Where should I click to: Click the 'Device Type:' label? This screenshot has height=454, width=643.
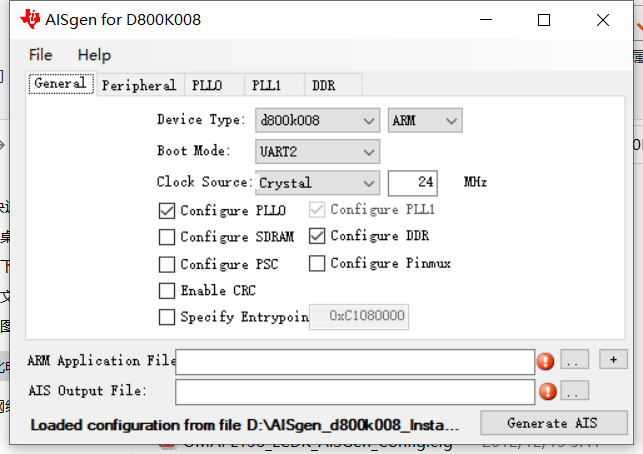[x=201, y=119]
